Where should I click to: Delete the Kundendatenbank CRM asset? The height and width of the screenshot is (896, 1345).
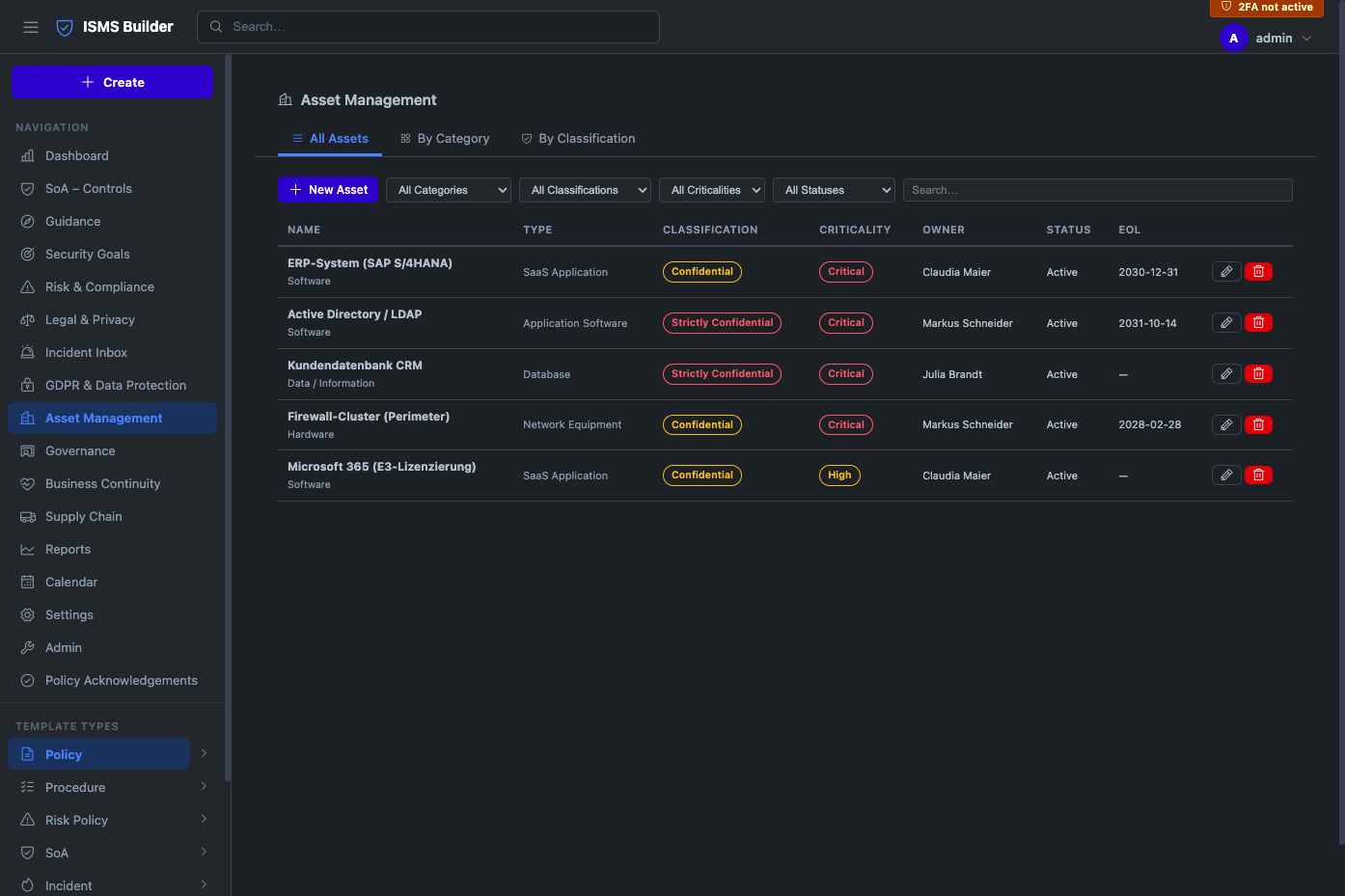pyautogui.click(x=1258, y=374)
